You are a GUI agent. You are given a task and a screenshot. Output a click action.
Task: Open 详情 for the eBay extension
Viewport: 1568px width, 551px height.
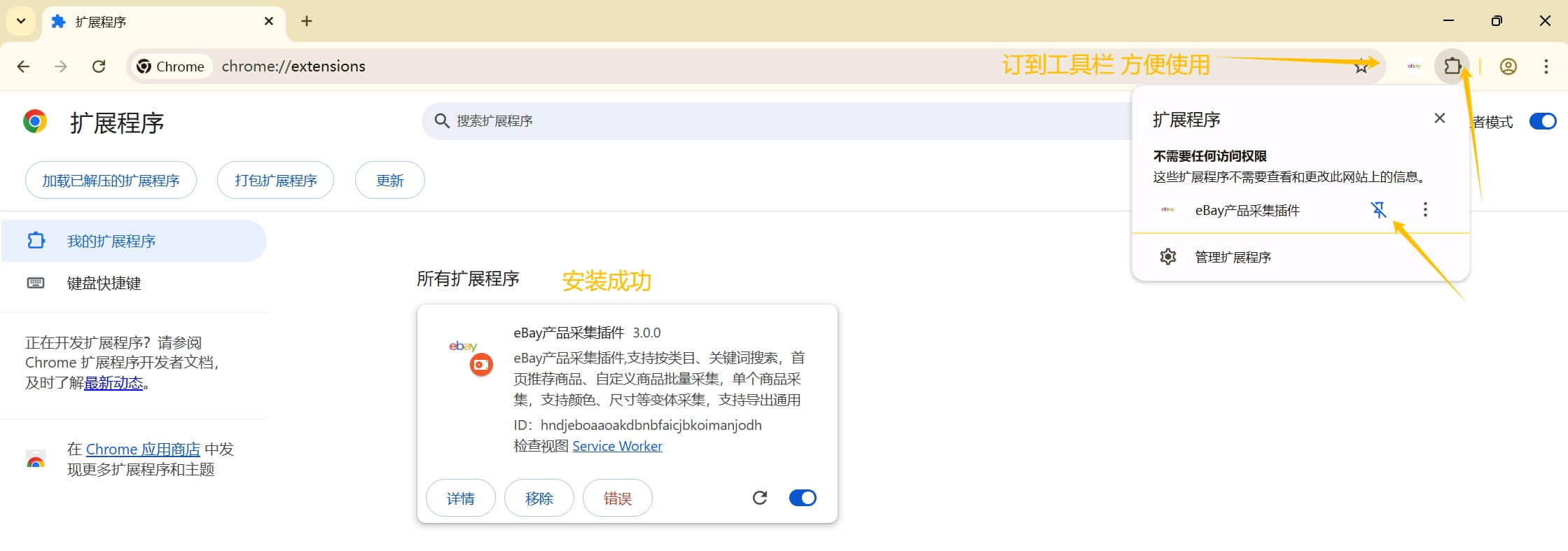coord(461,498)
